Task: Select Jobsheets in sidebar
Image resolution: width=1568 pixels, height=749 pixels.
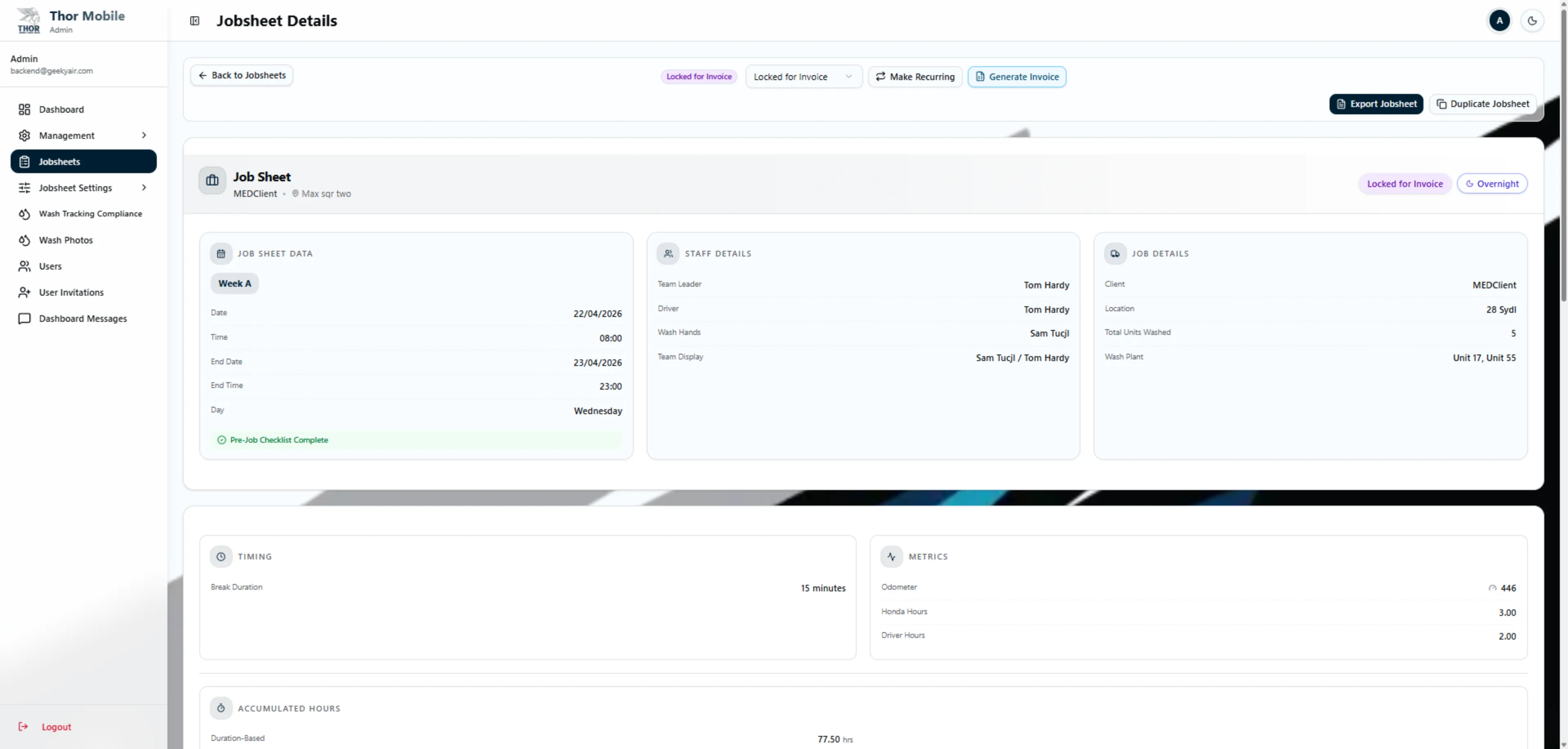Action: click(83, 161)
